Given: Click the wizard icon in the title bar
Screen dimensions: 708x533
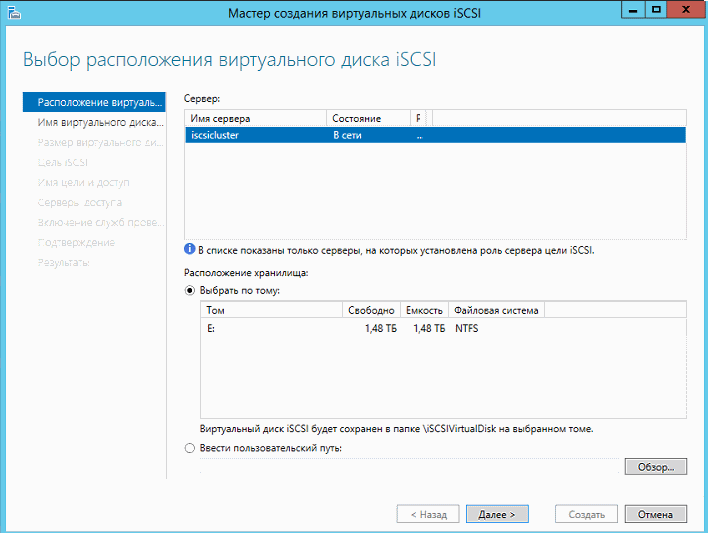Looking at the screenshot, I should click(12, 11).
